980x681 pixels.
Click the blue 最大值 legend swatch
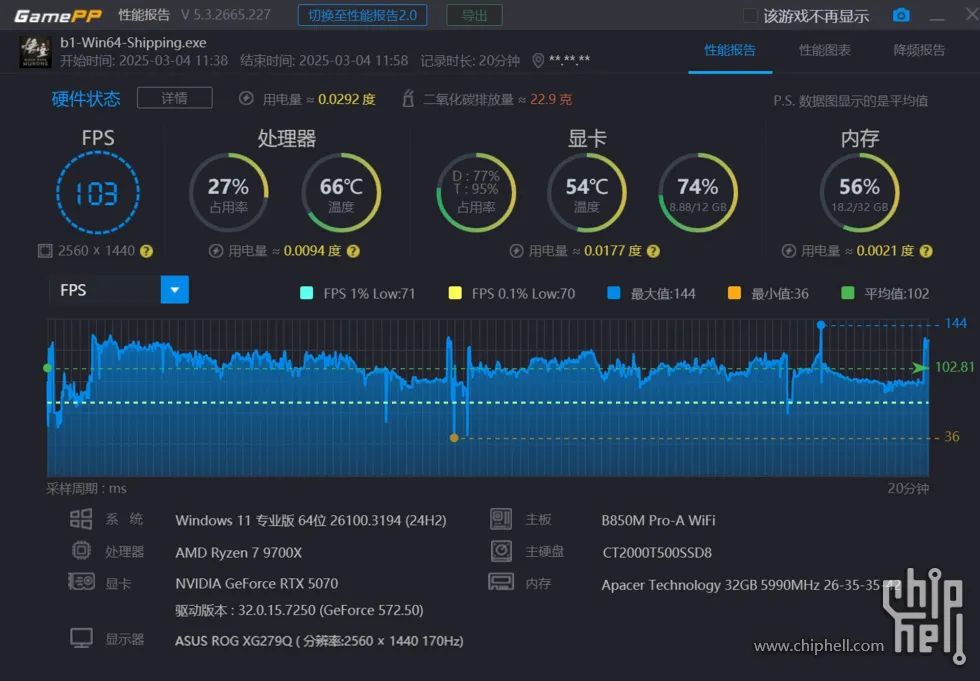pyautogui.click(x=614, y=293)
